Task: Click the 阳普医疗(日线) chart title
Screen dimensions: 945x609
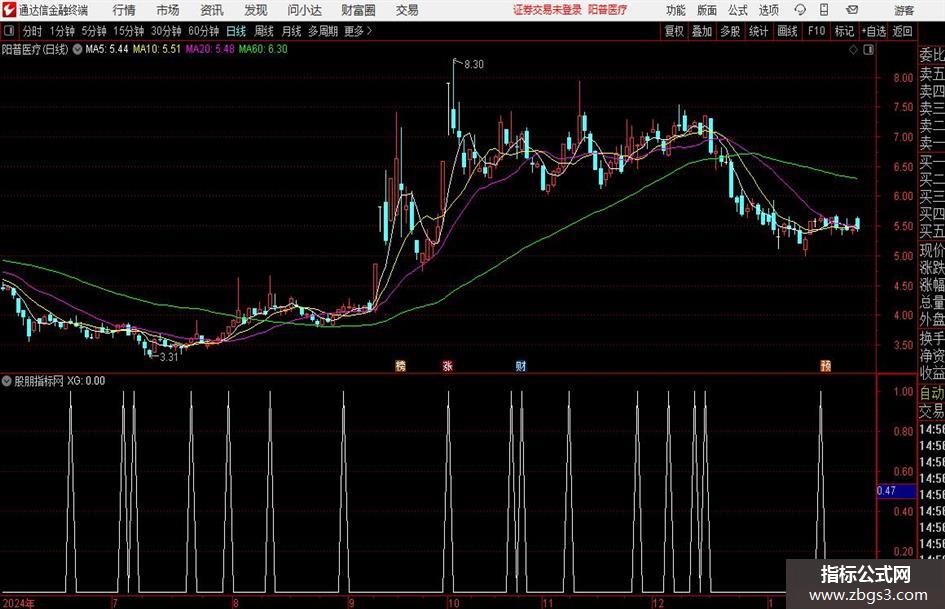Action: coord(35,49)
